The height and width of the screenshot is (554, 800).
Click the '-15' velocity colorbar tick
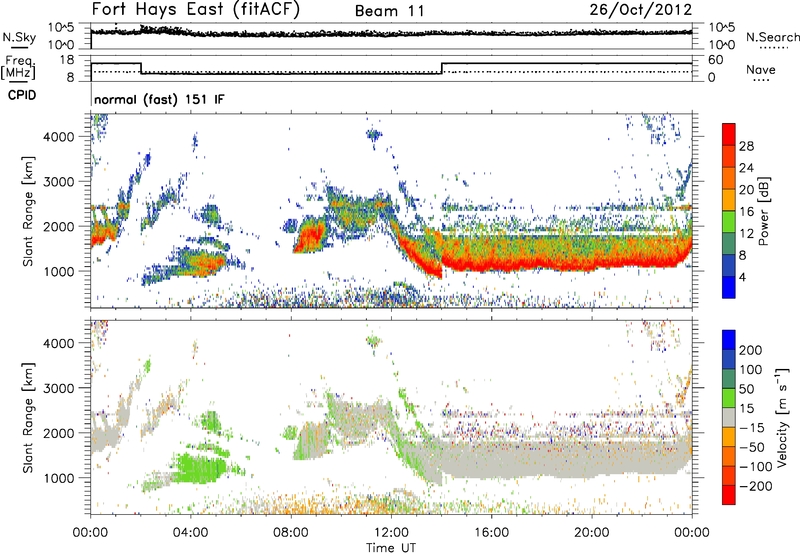pos(751,428)
